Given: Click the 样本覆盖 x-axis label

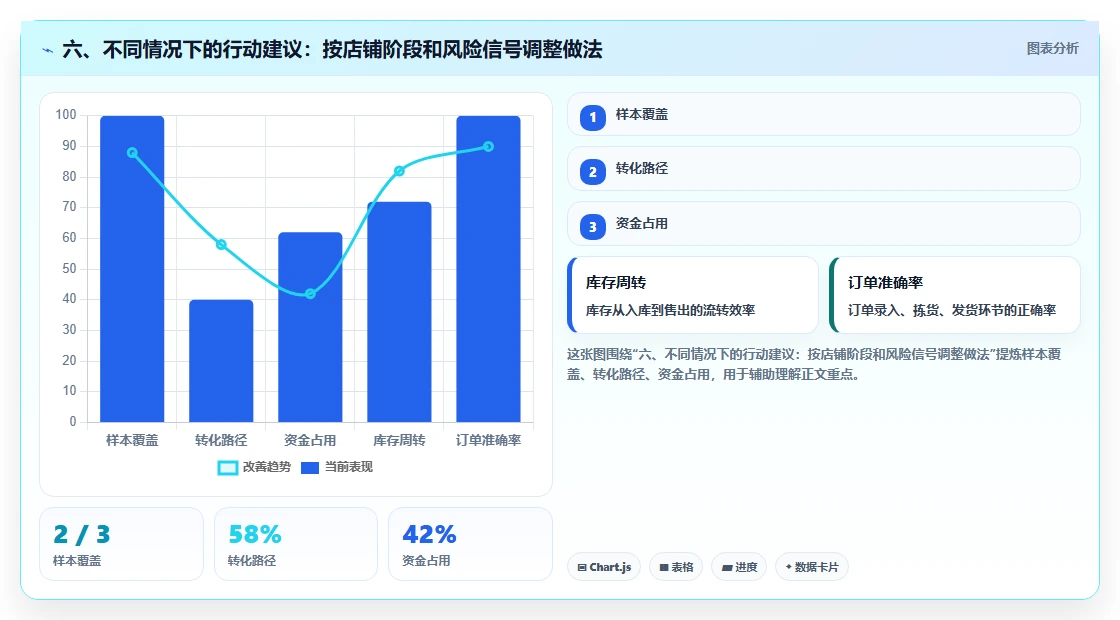Looking at the screenshot, I should tap(132, 440).
